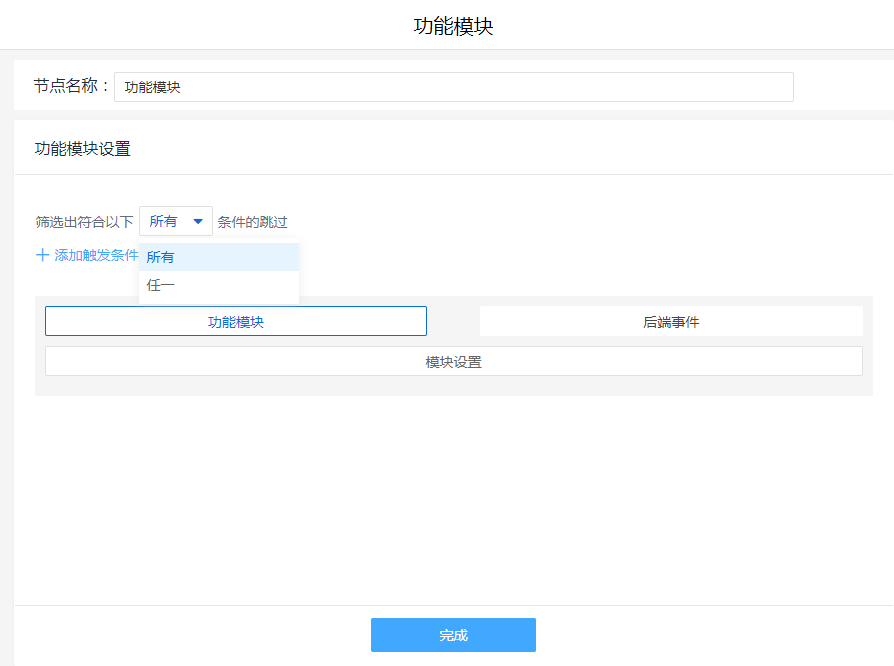894x666 pixels.
Task: Click the blue caret arrow in 所有 dropdown
Action: pos(198,222)
